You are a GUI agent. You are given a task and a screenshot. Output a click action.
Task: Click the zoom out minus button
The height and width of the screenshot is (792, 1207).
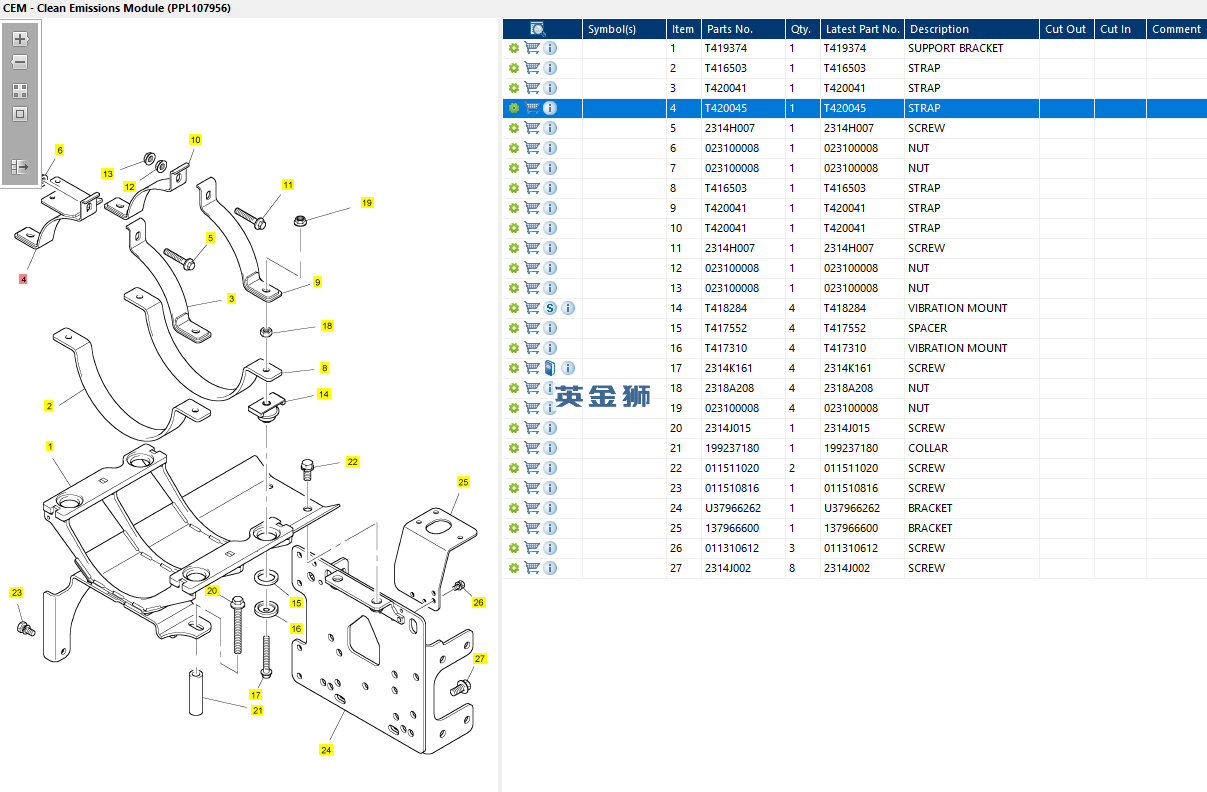pos(19,62)
